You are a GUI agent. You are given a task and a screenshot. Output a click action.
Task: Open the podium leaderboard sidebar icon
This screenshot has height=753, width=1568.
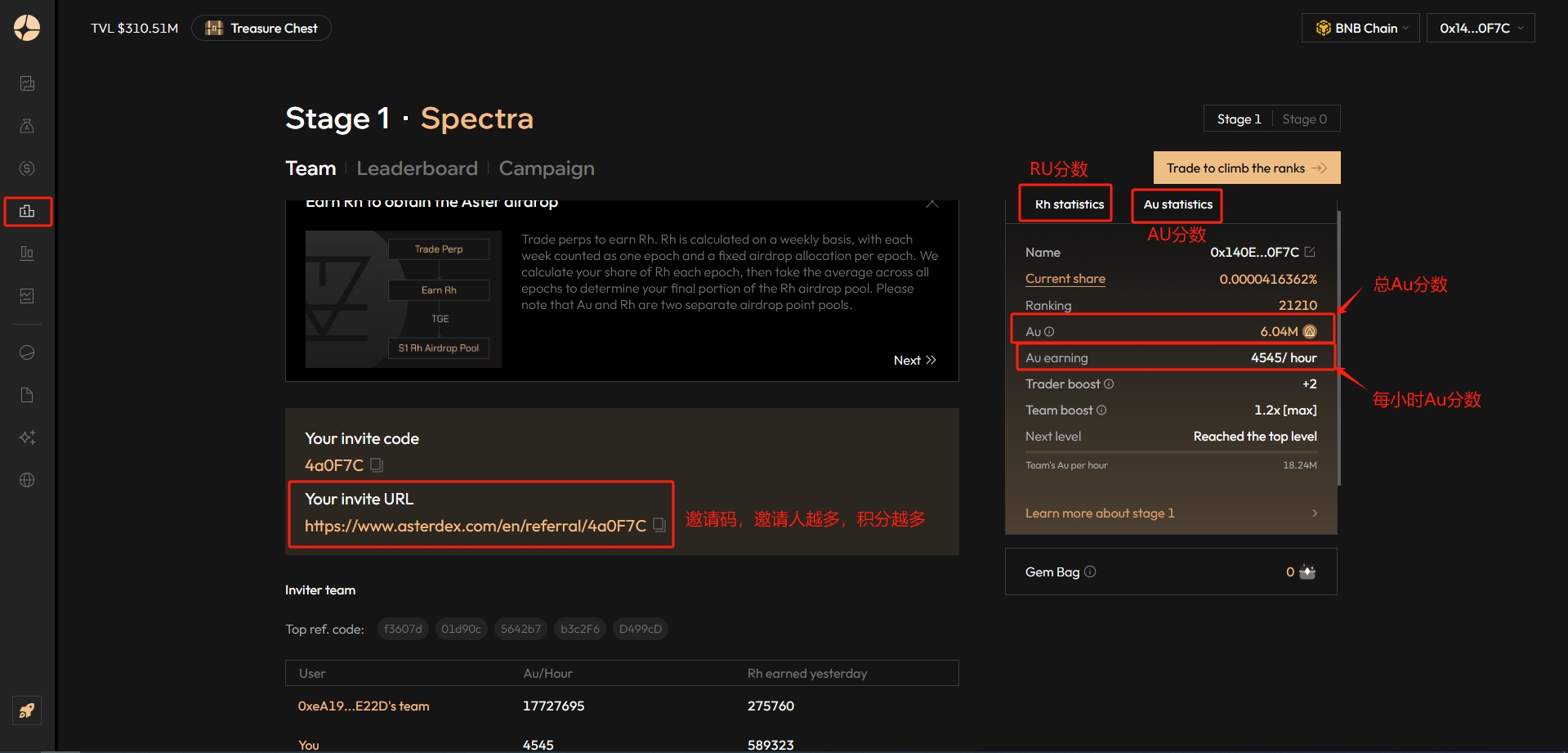pyautogui.click(x=27, y=211)
